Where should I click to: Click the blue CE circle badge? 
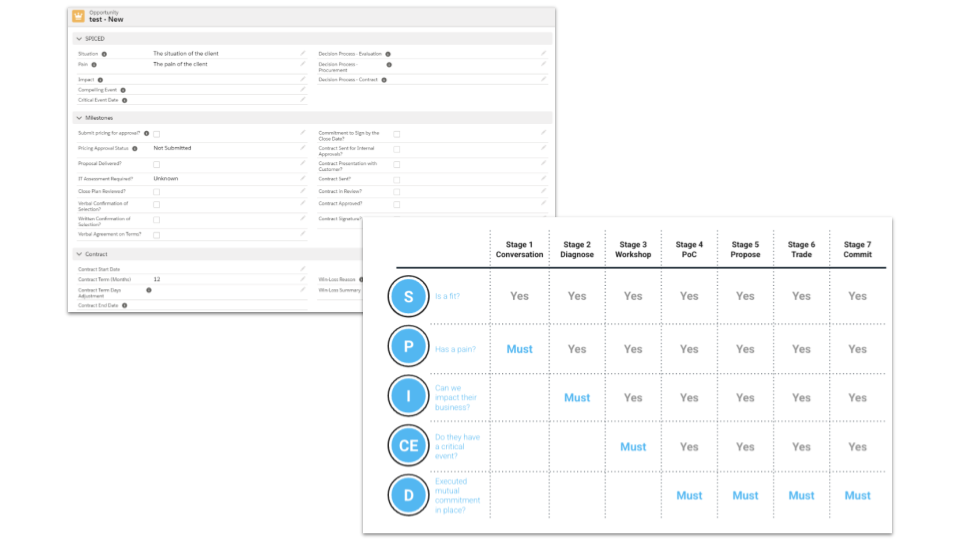tap(408, 446)
